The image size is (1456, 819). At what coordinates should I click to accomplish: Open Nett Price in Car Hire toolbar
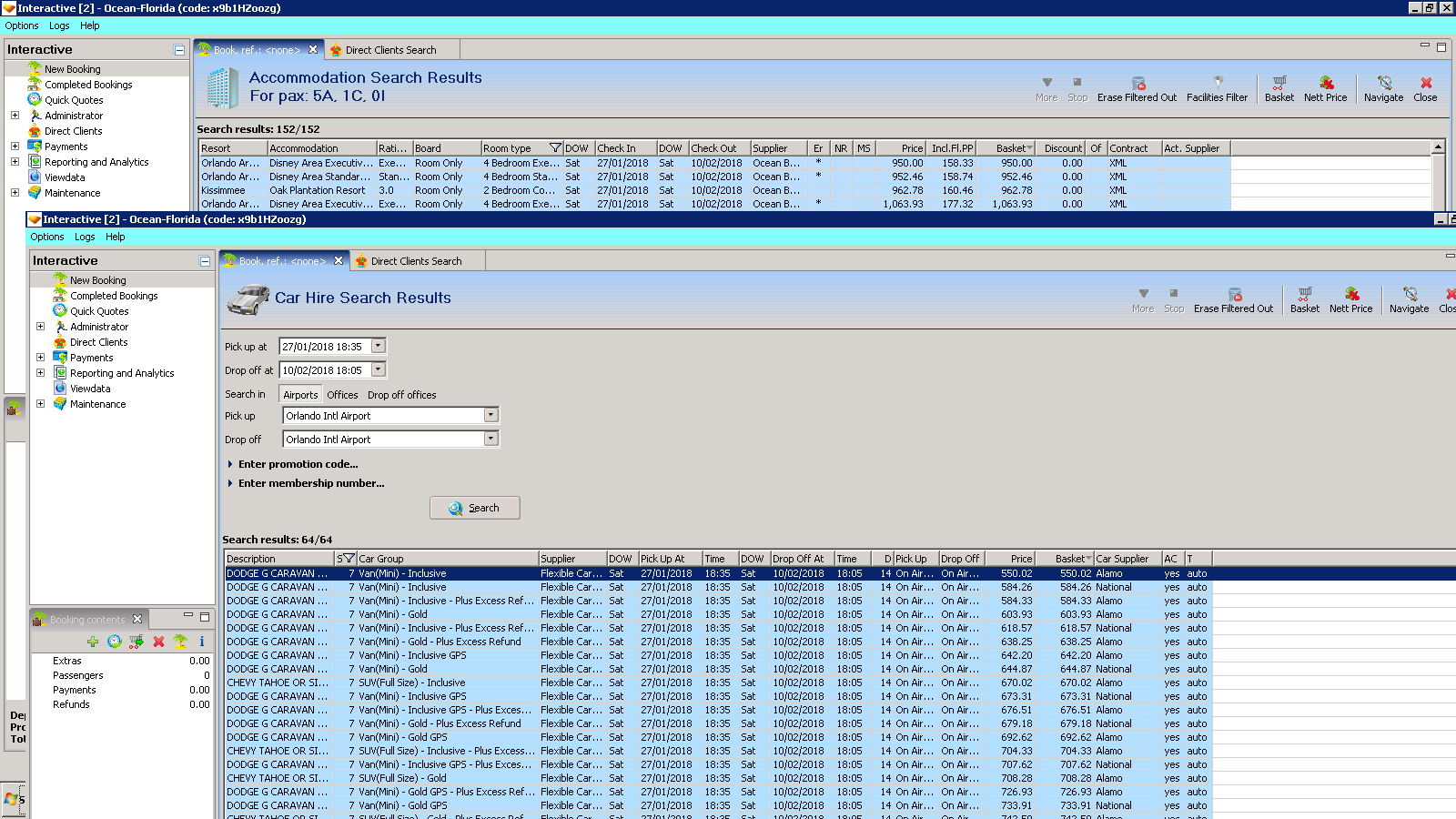pyautogui.click(x=1350, y=300)
